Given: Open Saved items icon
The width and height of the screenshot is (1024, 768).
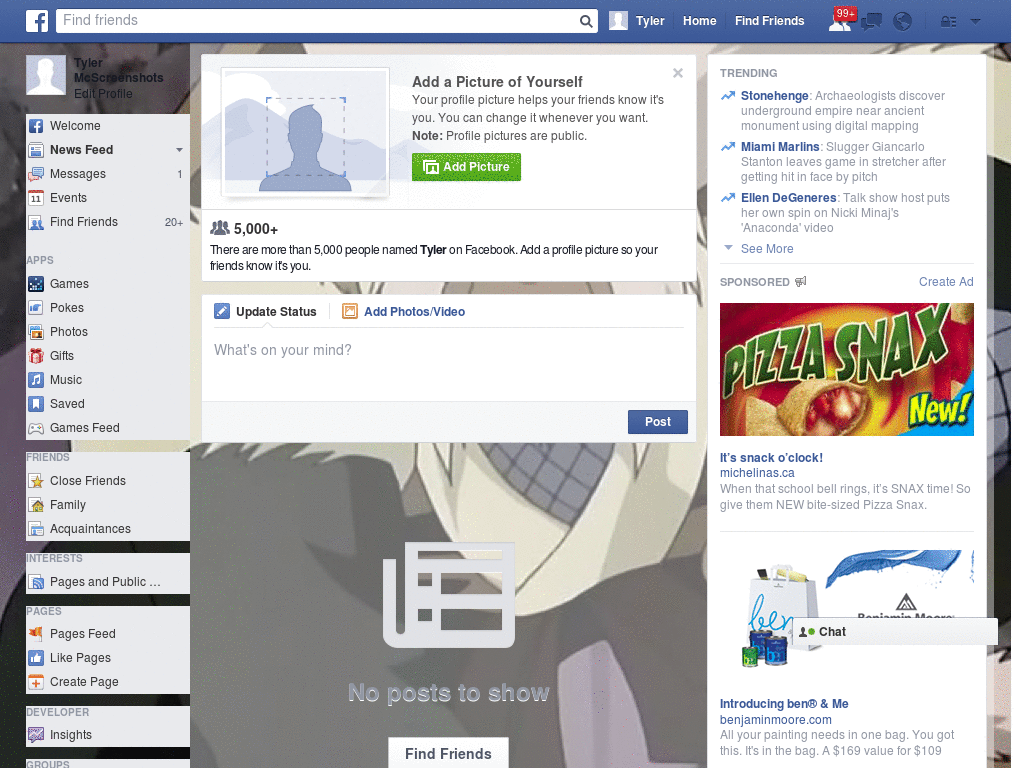Looking at the screenshot, I should point(36,404).
